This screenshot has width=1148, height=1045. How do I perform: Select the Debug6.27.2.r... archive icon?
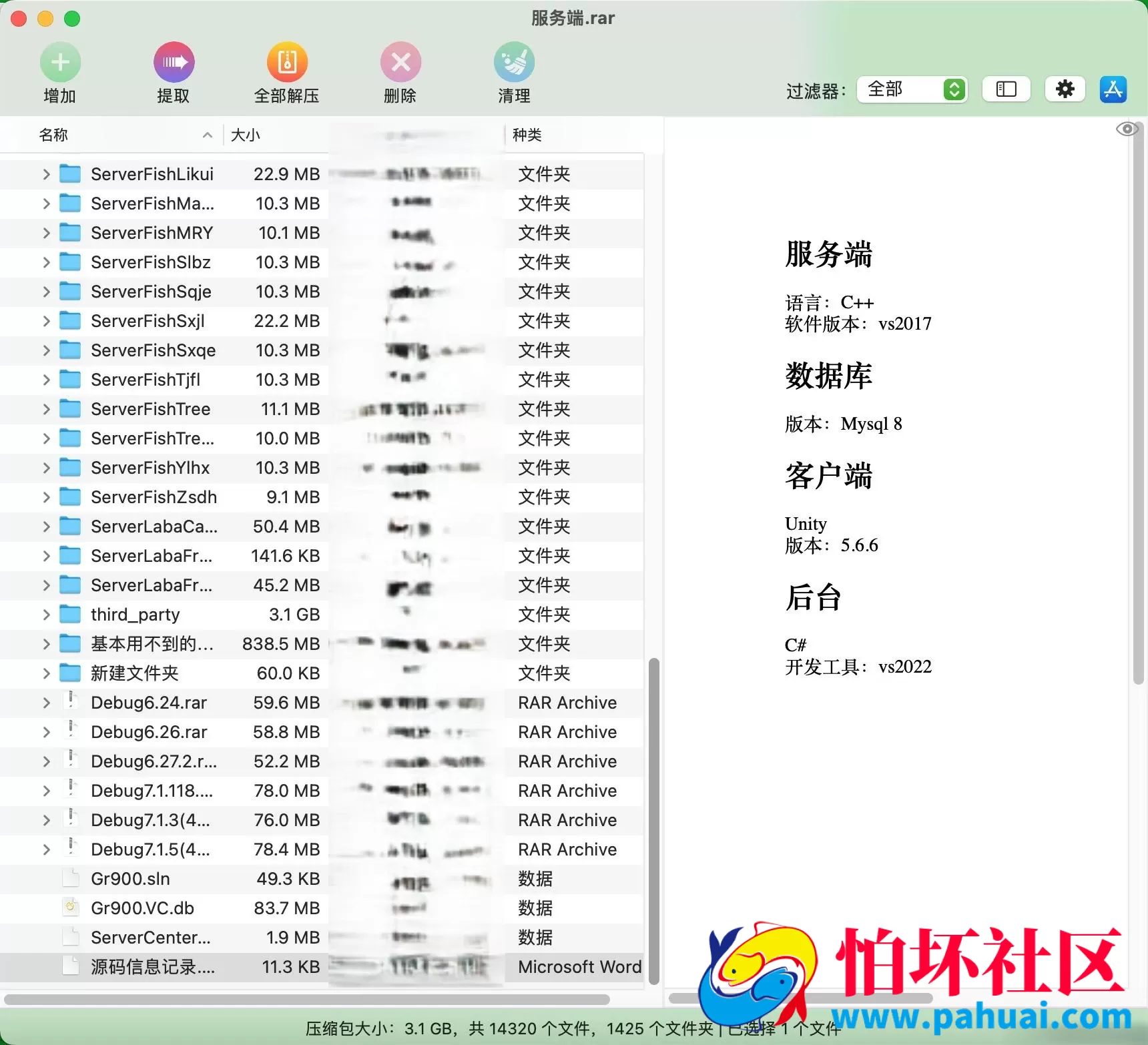point(71,760)
